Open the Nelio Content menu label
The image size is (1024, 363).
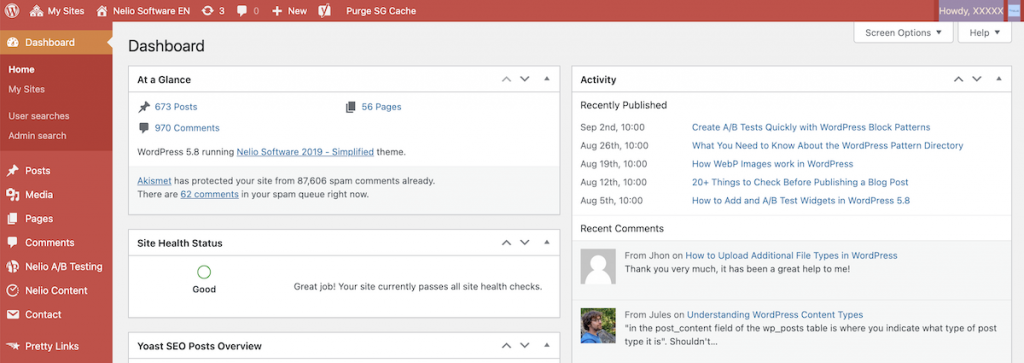57,291
